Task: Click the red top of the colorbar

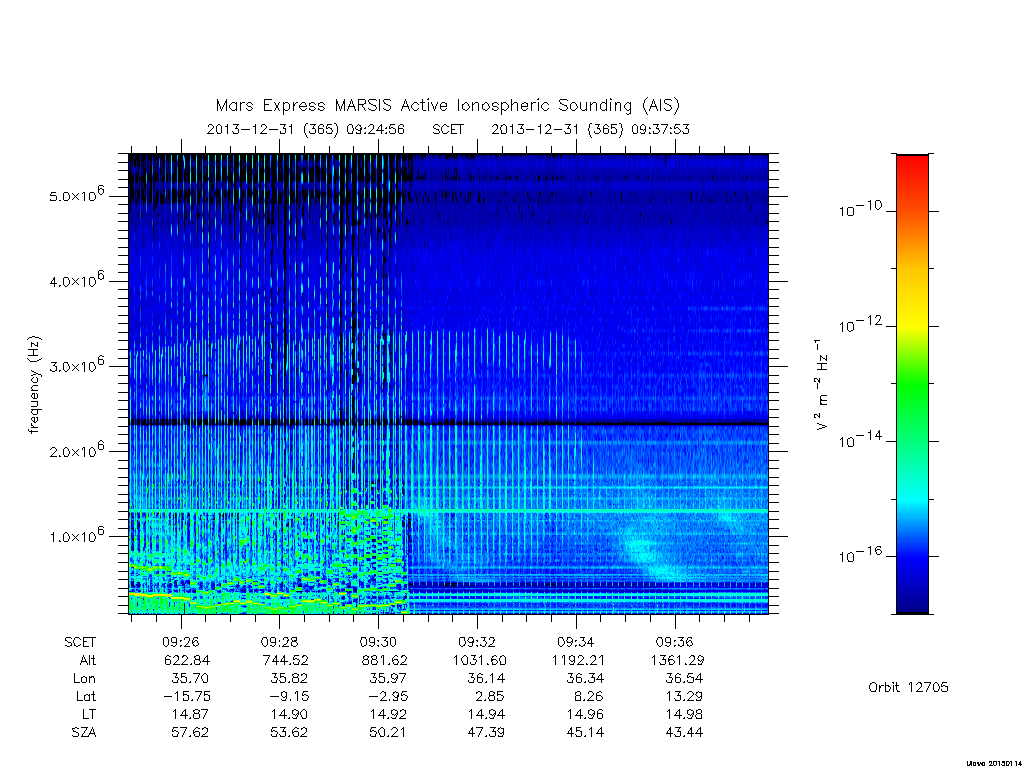Action: pos(912,171)
